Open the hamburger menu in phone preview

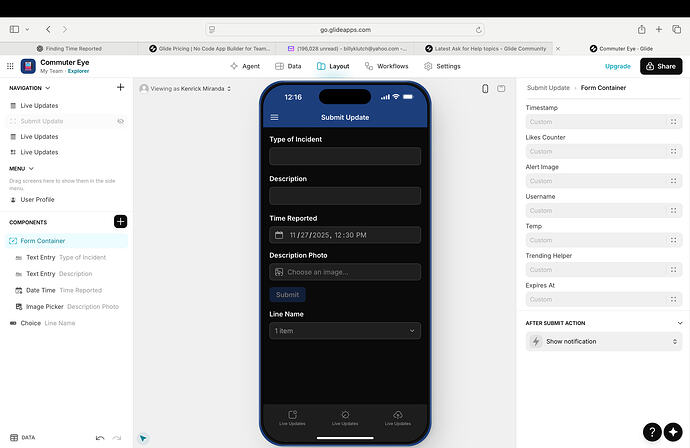click(275, 117)
